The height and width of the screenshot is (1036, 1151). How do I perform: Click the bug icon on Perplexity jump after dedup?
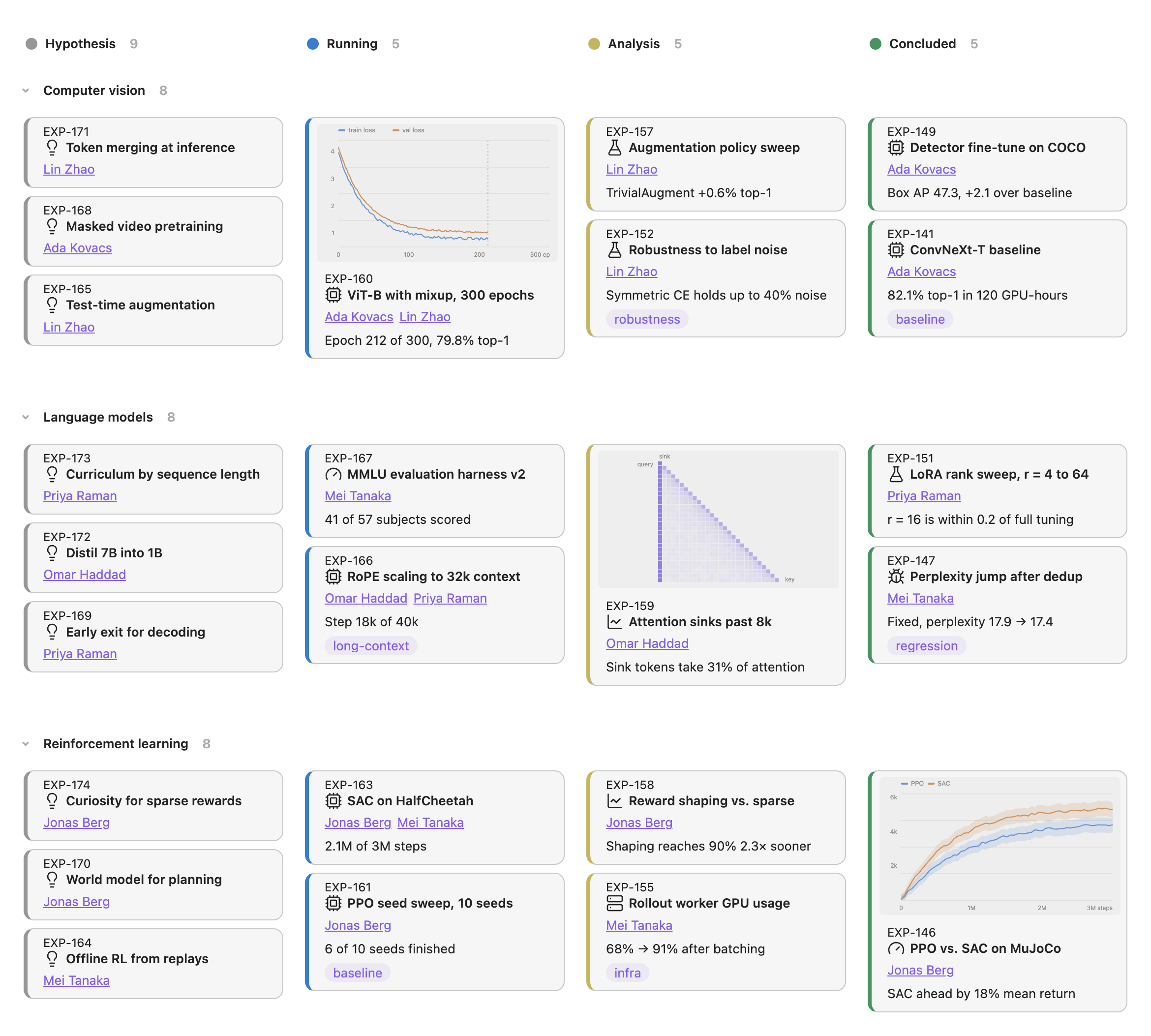pos(895,577)
